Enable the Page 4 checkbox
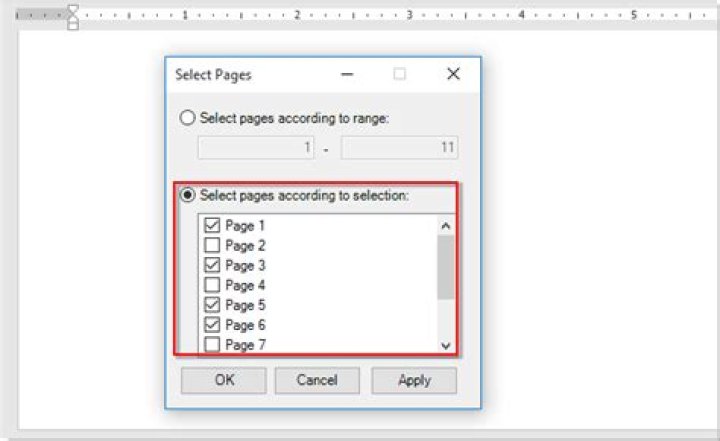This screenshot has height=441, width=720. [x=212, y=285]
